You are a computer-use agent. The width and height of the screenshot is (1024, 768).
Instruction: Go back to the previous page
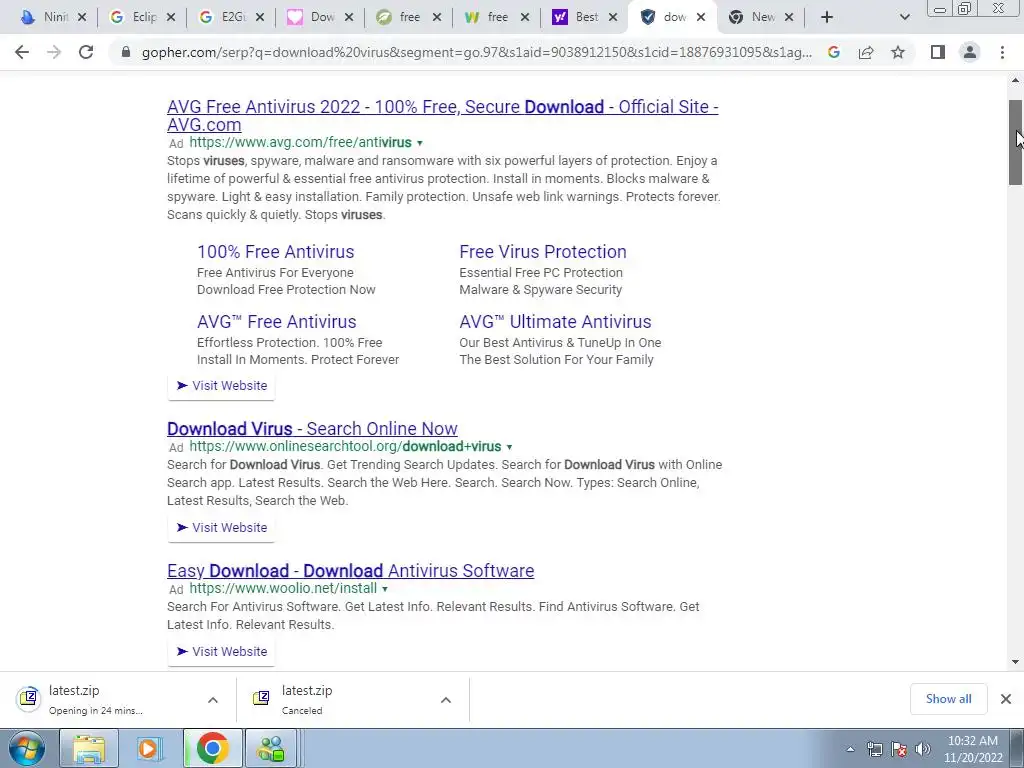[22, 52]
